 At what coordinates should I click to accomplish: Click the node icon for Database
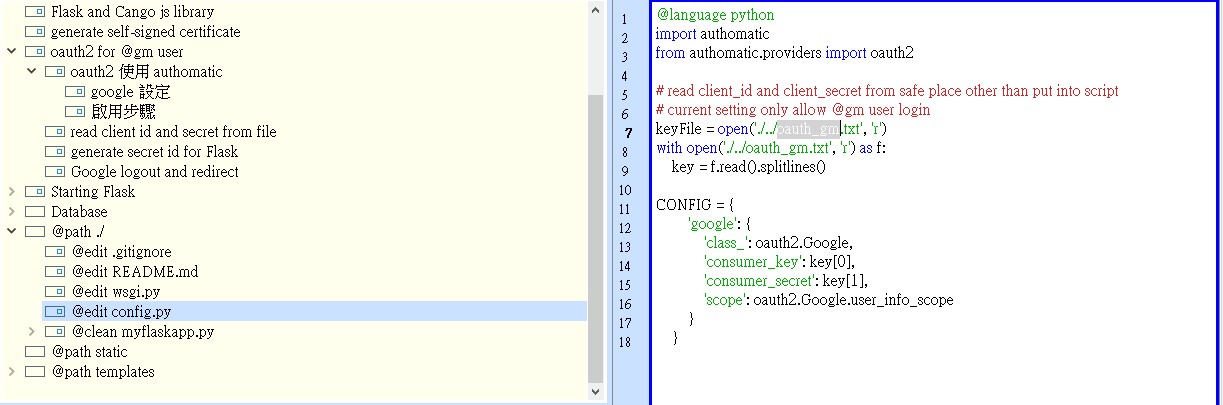(35, 212)
